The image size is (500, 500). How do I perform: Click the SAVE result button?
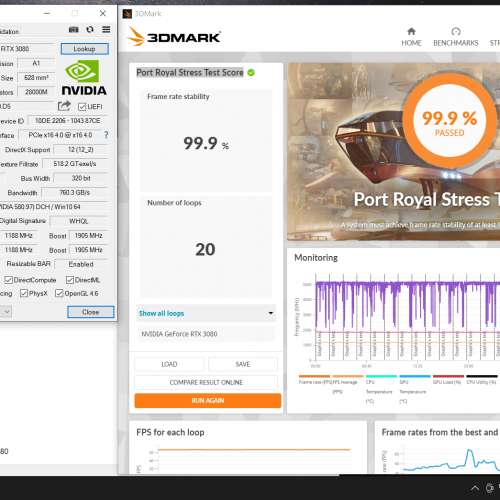[243, 364]
